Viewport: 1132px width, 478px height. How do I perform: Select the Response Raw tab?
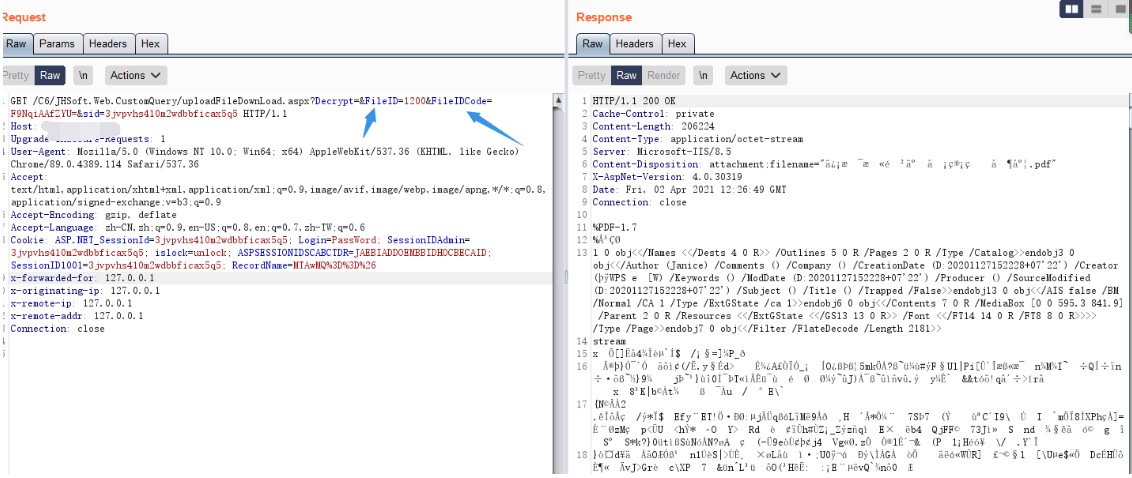[x=592, y=44]
